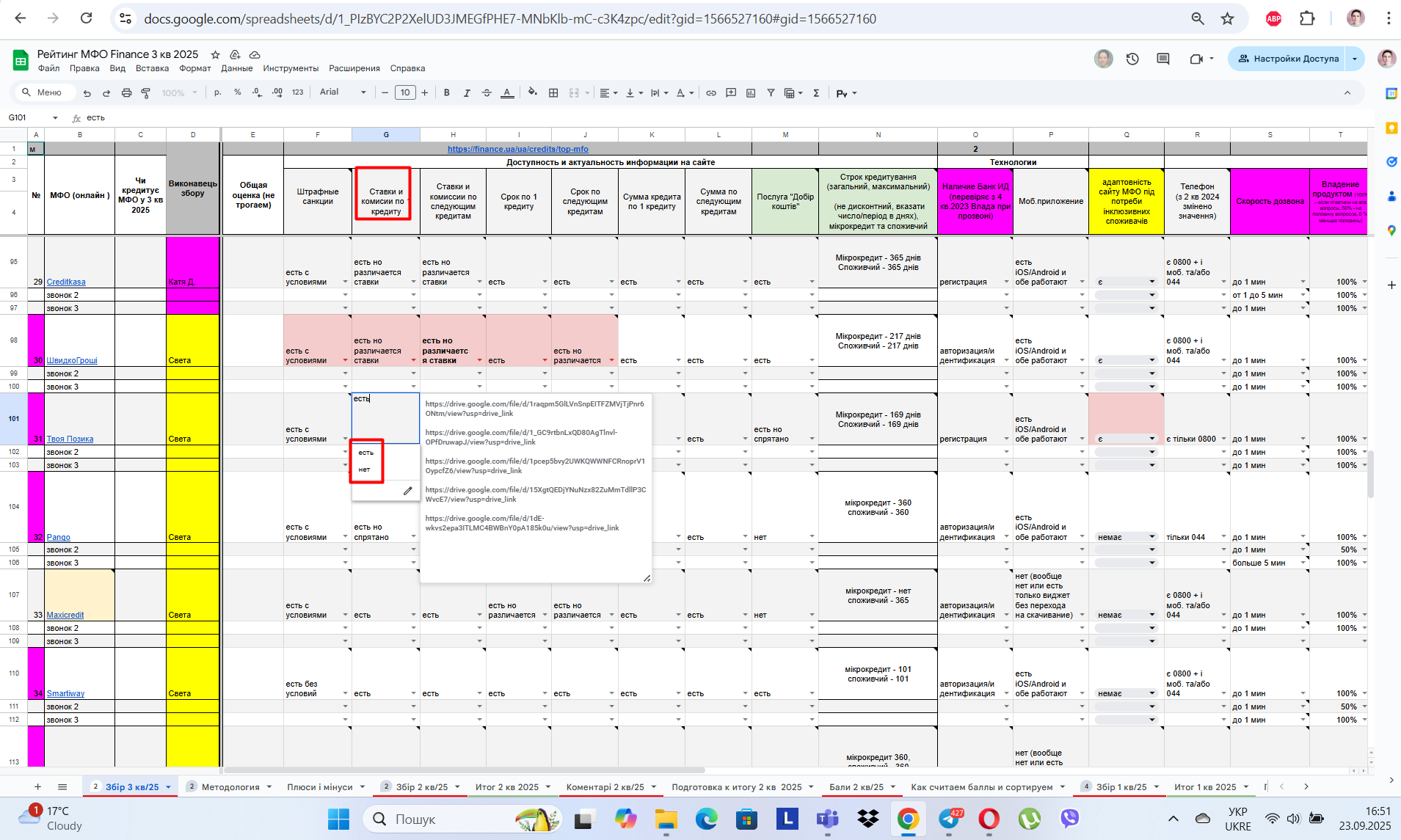Viewport: 1401px width, 840px height.
Task: Collapse the toolbar menus with chevron
Action: coord(1347,93)
